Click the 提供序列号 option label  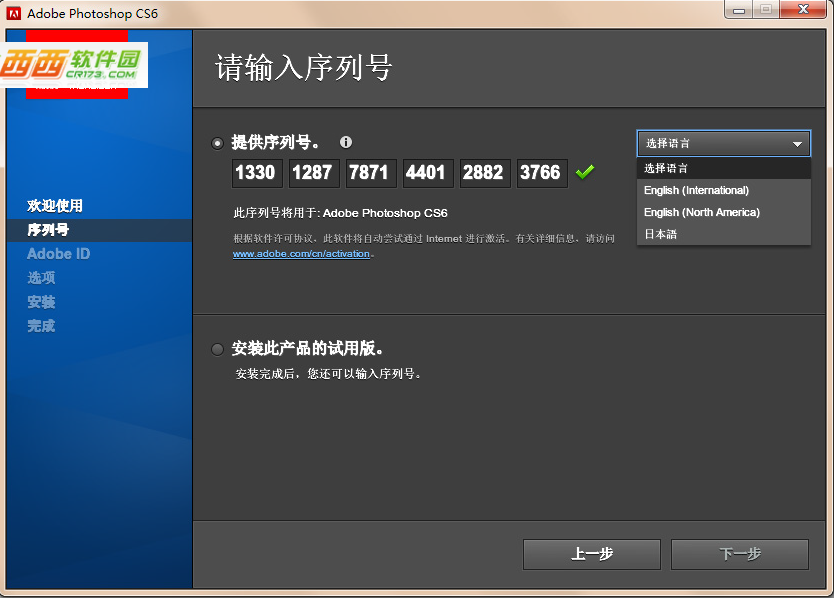(275, 142)
